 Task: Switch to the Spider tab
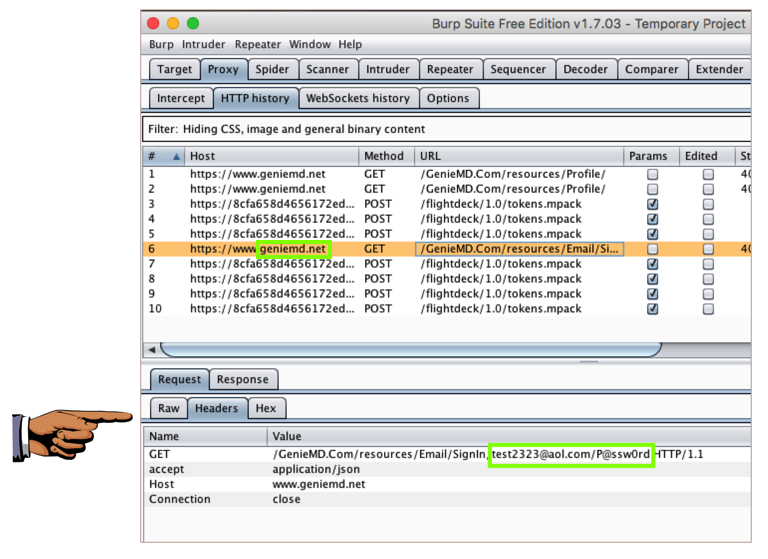coord(272,69)
